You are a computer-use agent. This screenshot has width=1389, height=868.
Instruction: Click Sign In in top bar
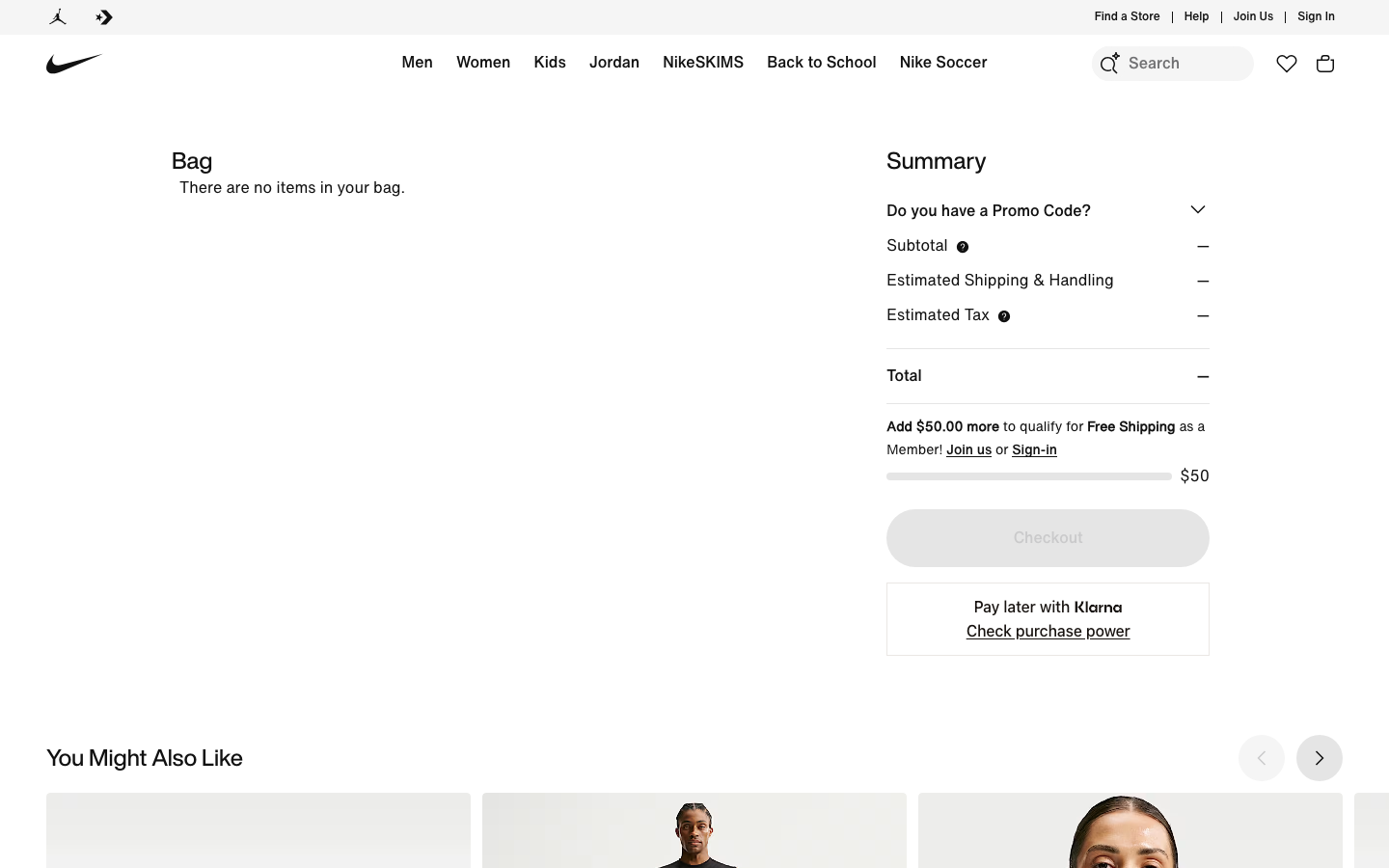1316,16
